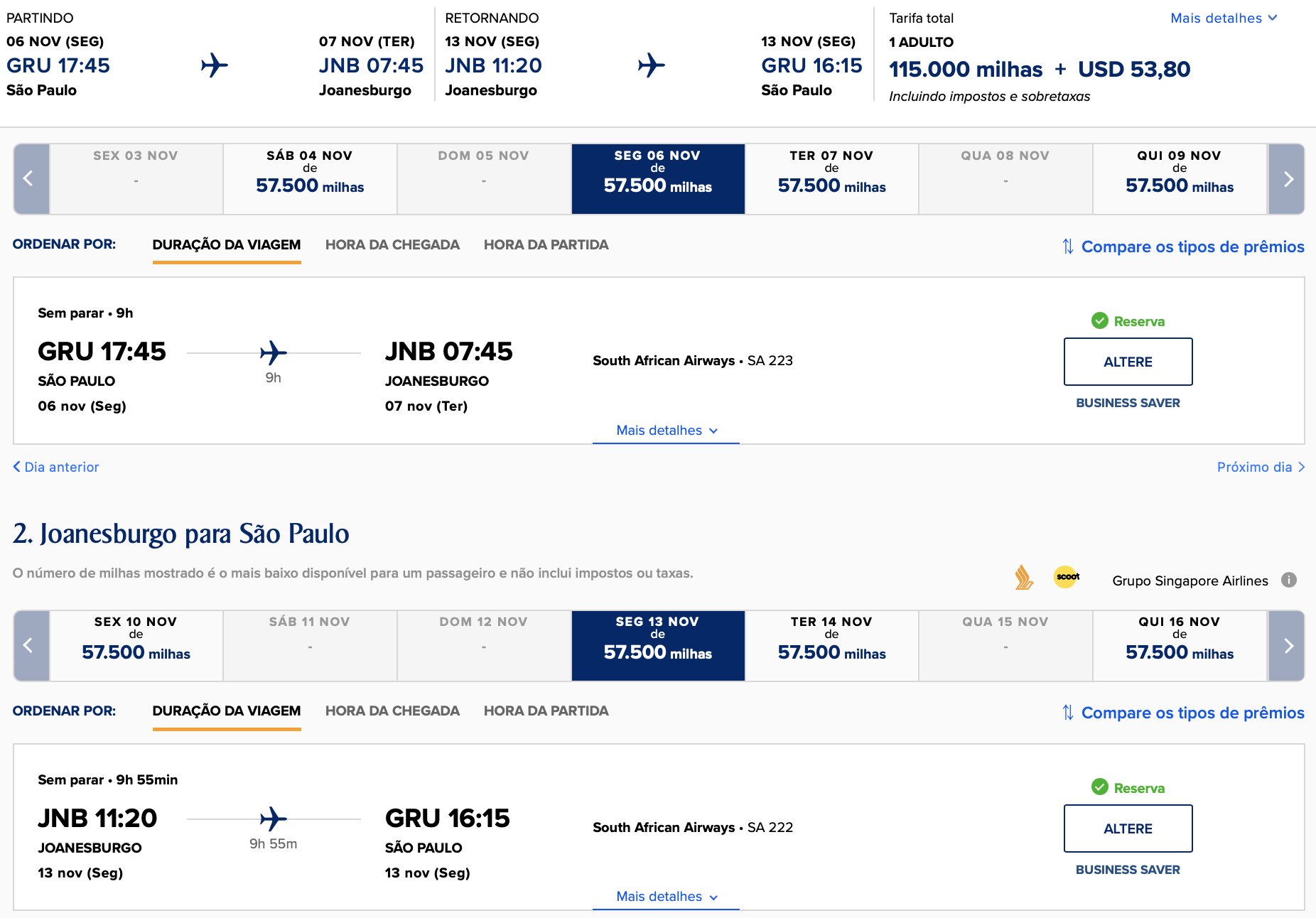Click the sort arrows icon beside first Compare link
Screen dimensions: 1316x918
tap(1067, 247)
